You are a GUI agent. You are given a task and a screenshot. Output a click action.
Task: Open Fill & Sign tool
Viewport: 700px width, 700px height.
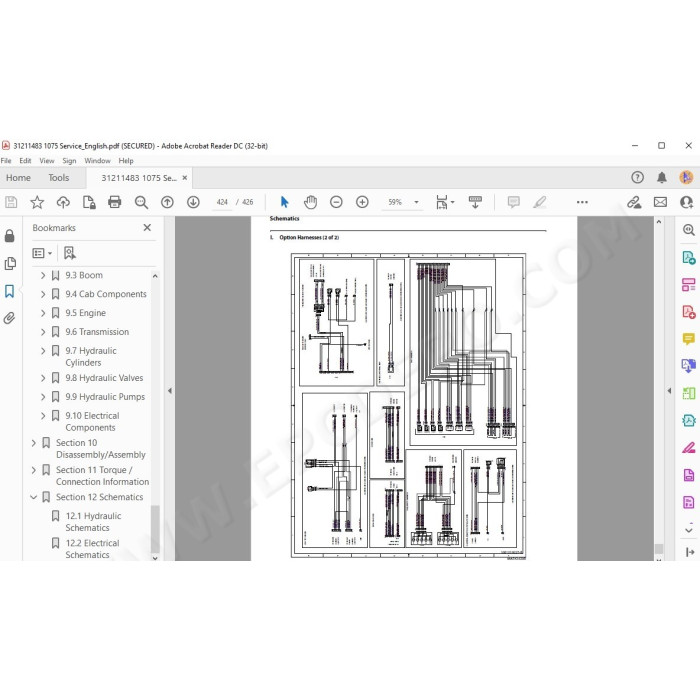688,447
